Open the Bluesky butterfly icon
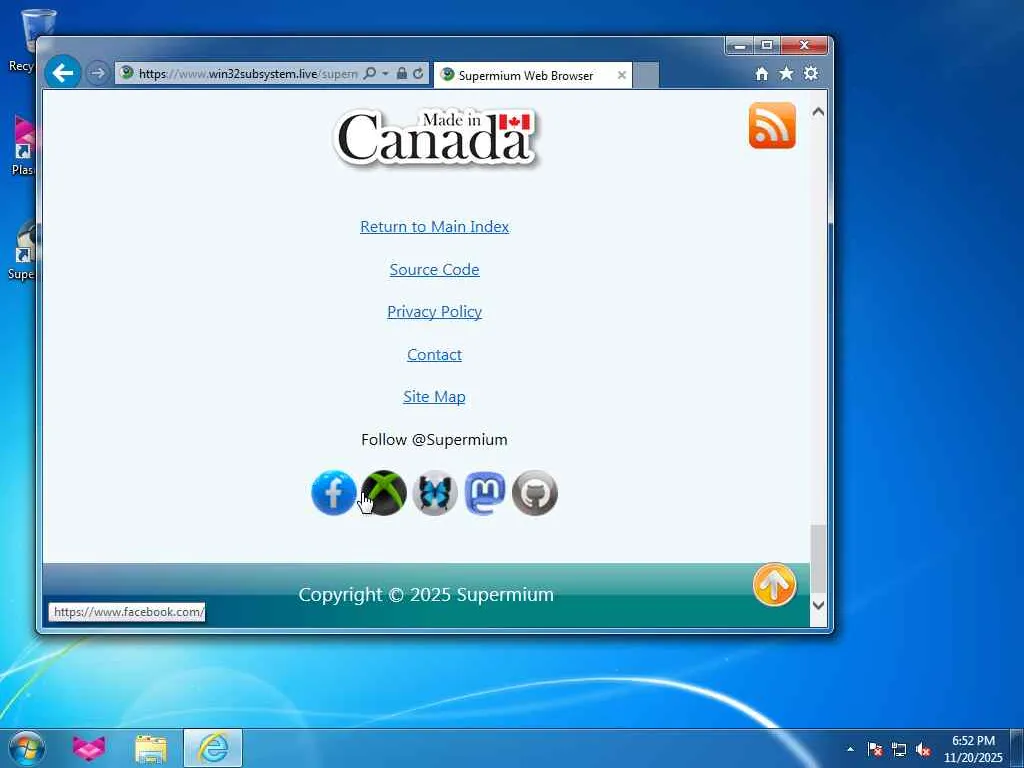The image size is (1024, 768). [434, 493]
